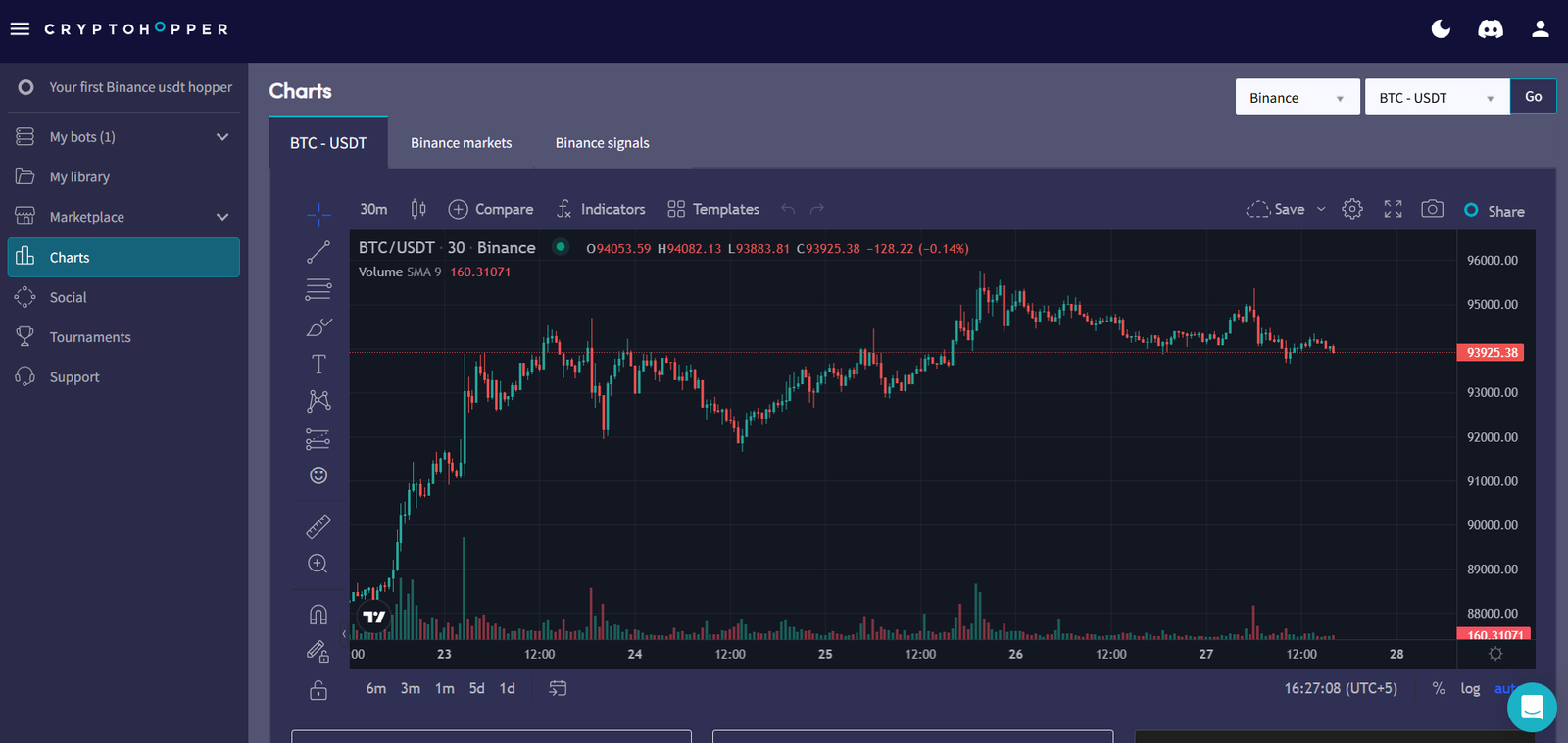Open indicator Templates menu

click(x=713, y=209)
